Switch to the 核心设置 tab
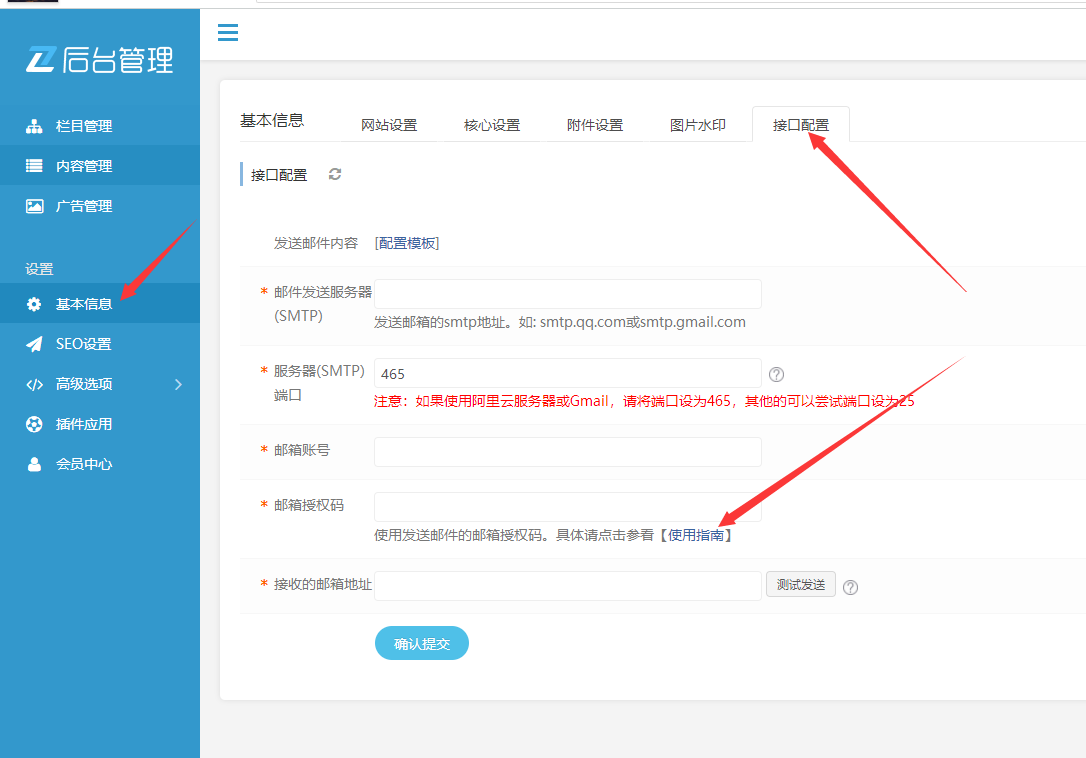 pyautogui.click(x=492, y=125)
